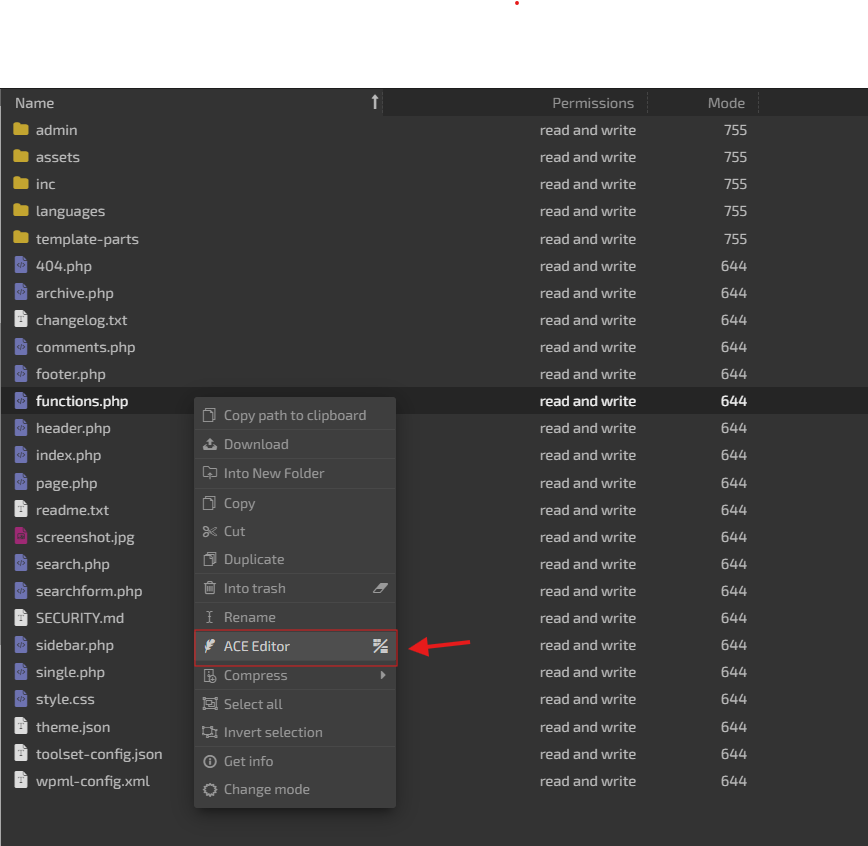
Task: Select the comments.php file row
Action: (x=434, y=347)
